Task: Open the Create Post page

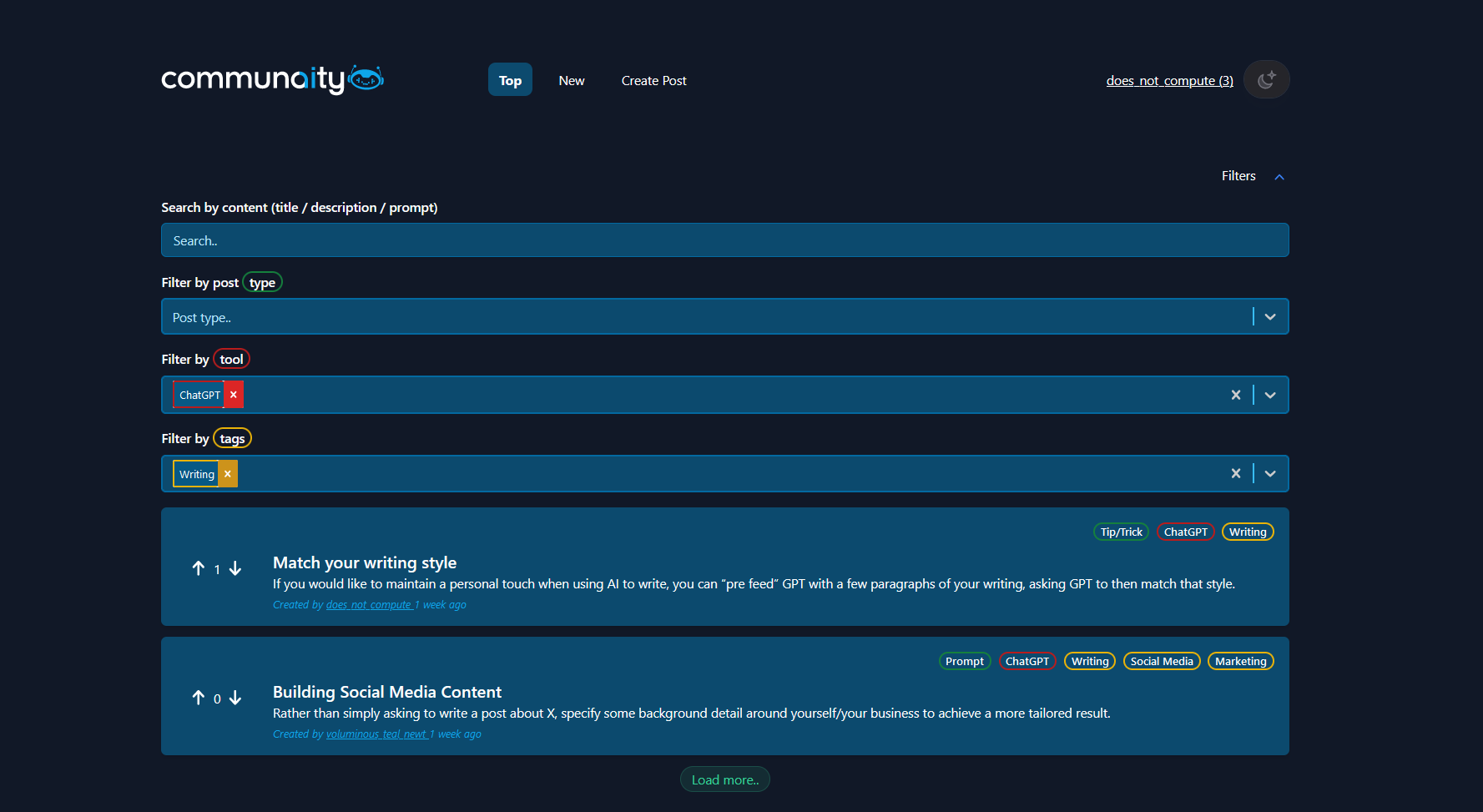Action: [653, 81]
